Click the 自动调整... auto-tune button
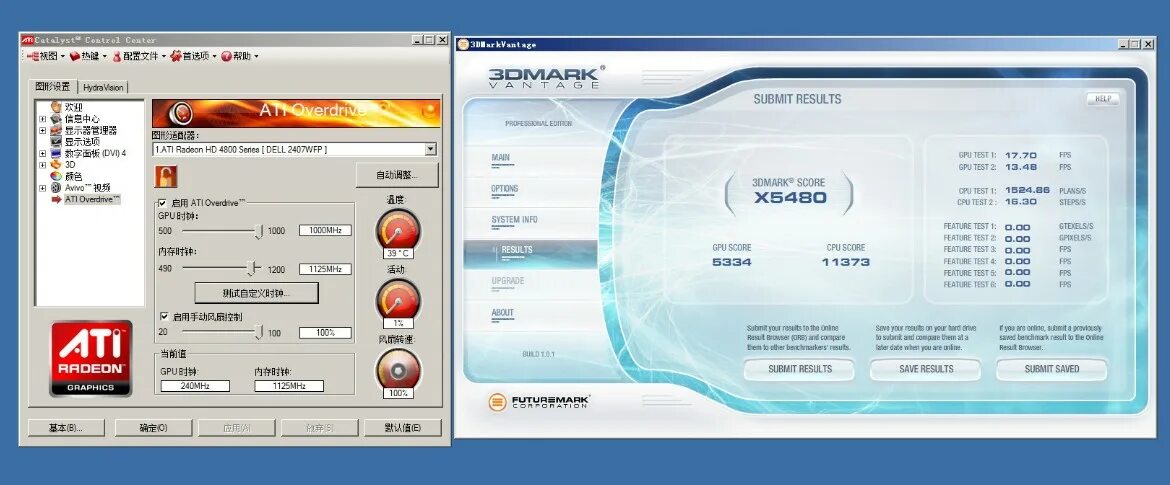This screenshot has height=485, width=1170. pos(397,175)
